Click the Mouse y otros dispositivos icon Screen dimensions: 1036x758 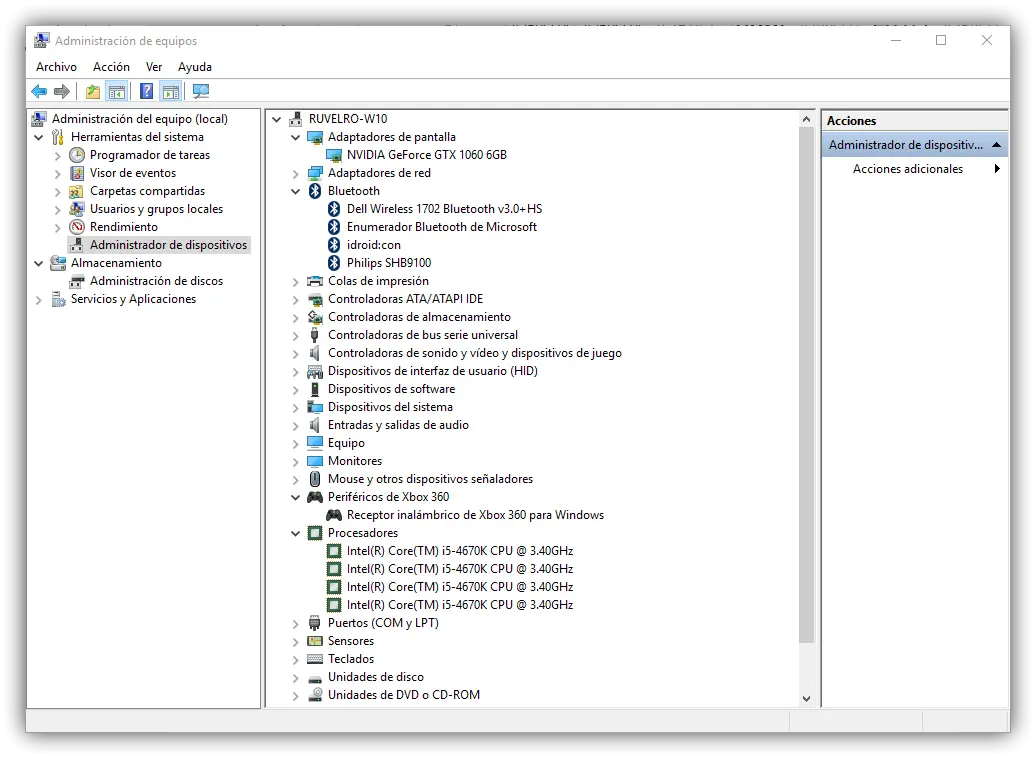[315, 479]
